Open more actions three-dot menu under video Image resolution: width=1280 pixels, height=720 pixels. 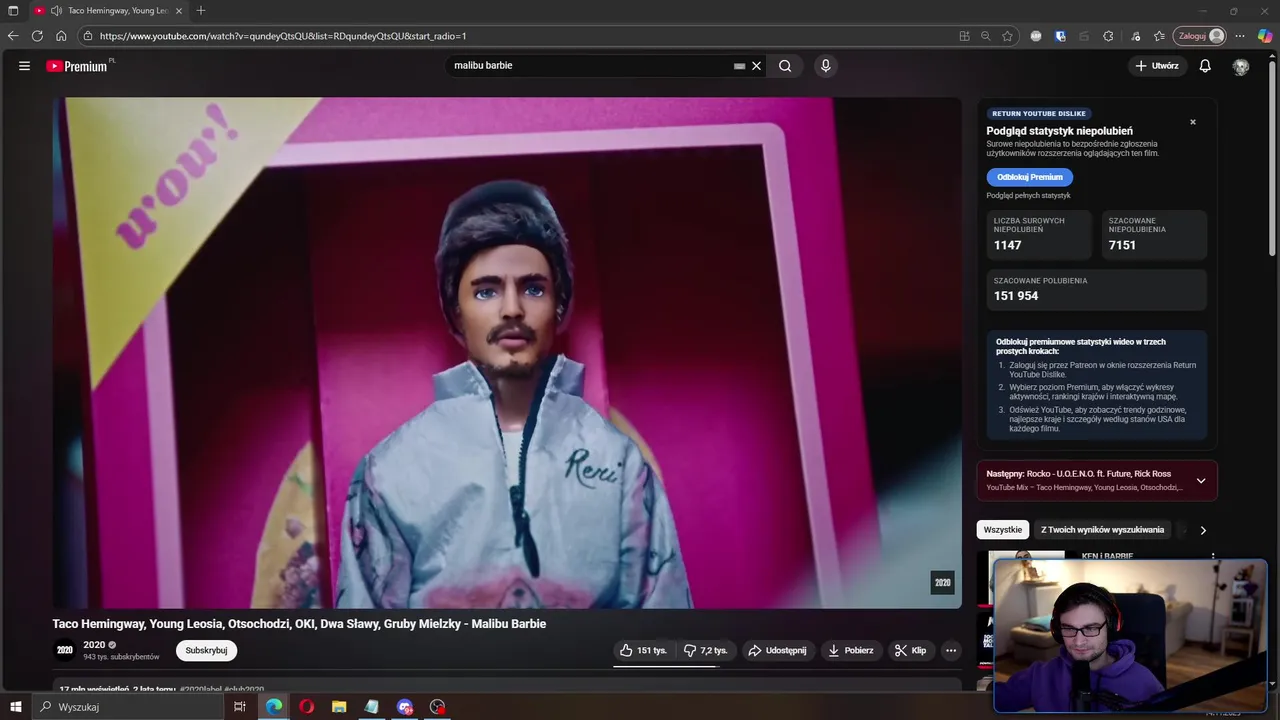951,650
